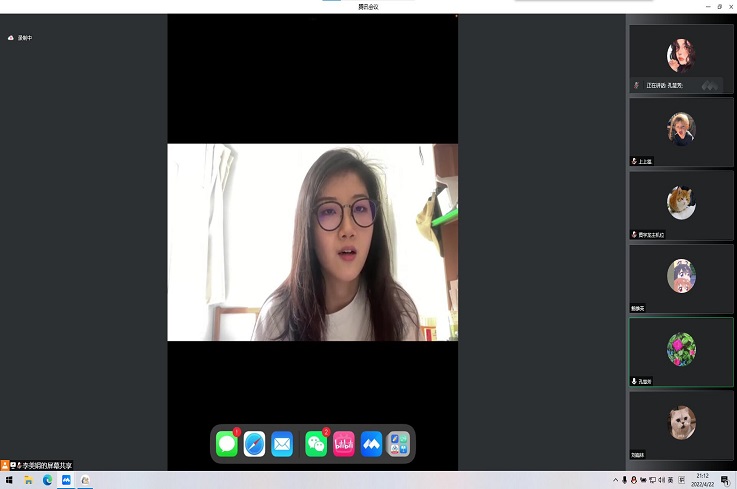
Task: Expand the hidden system tray icons chevron
Action: (x=614, y=481)
